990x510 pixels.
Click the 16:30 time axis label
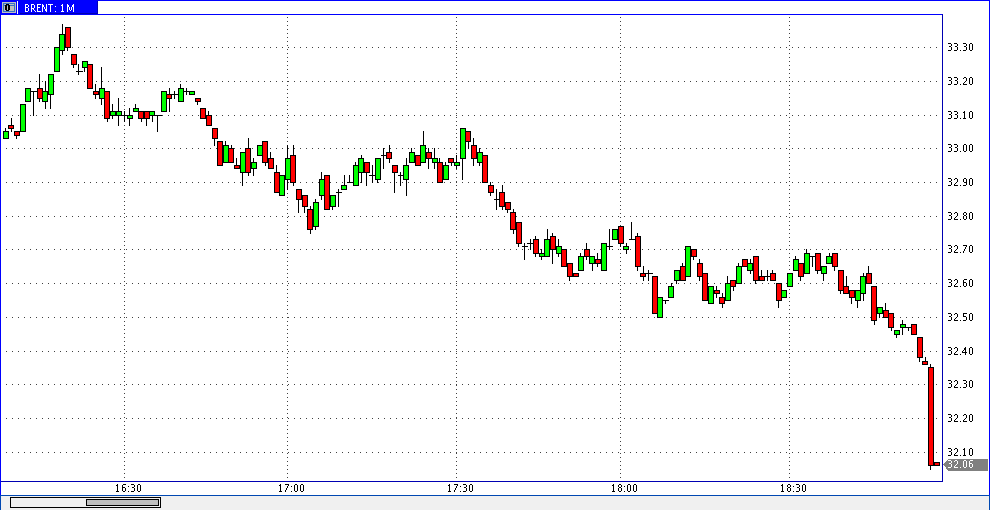(129, 489)
